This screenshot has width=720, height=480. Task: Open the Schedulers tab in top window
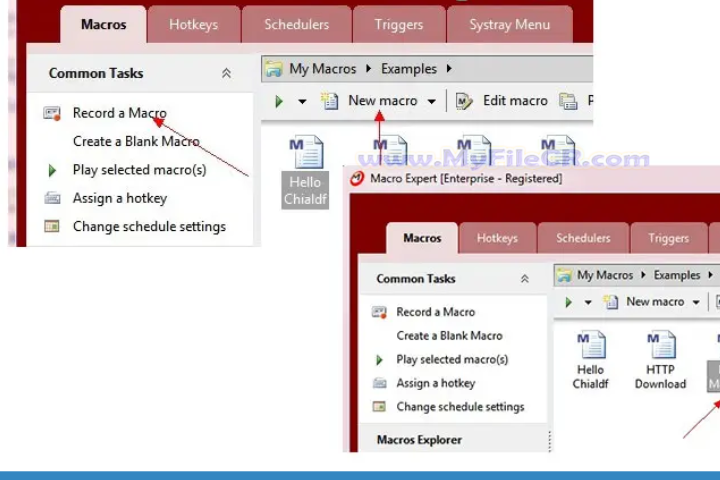(x=297, y=24)
